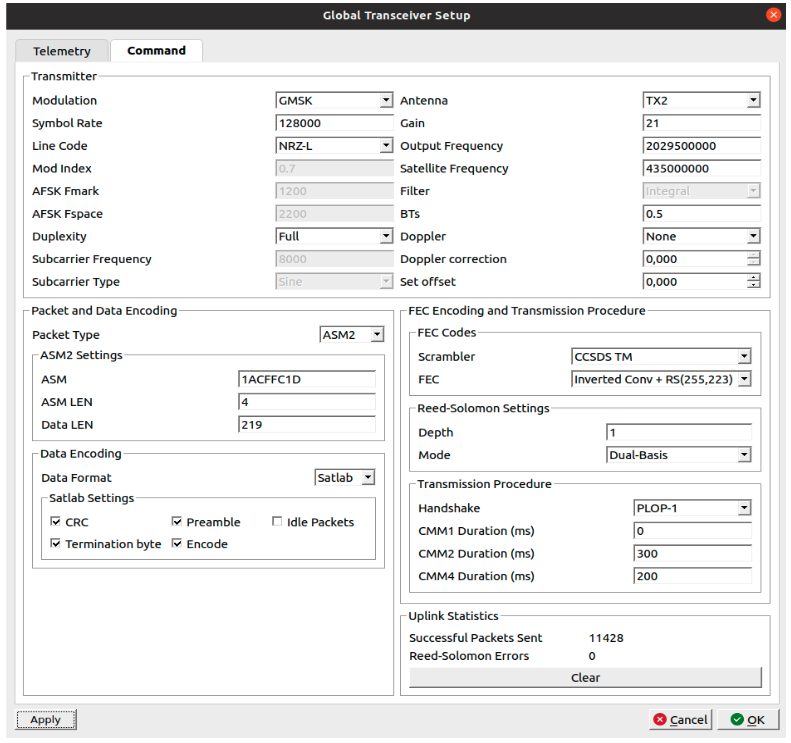791x743 pixels.
Task: Click the CMM4 Duration input field
Action: pos(692,576)
